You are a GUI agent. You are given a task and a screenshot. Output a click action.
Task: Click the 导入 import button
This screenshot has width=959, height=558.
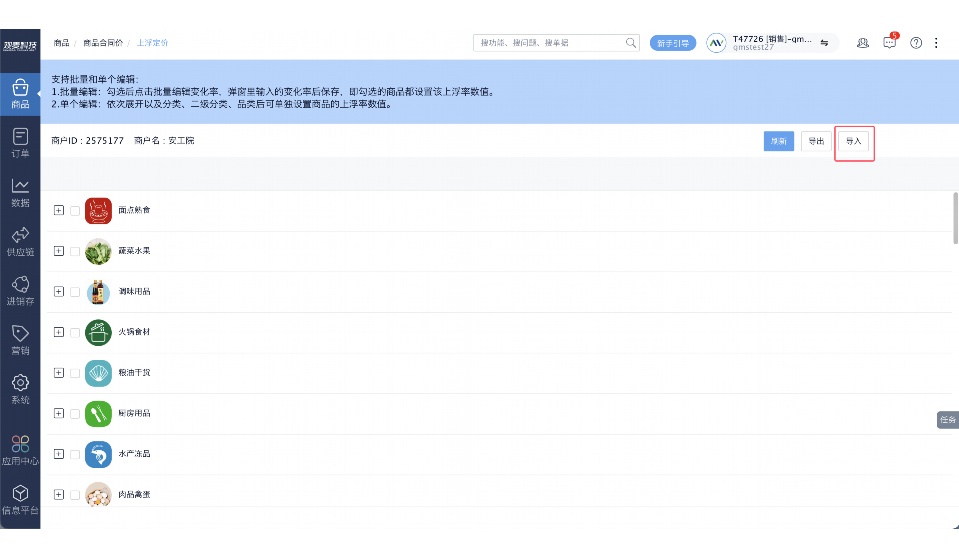coord(854,142)
